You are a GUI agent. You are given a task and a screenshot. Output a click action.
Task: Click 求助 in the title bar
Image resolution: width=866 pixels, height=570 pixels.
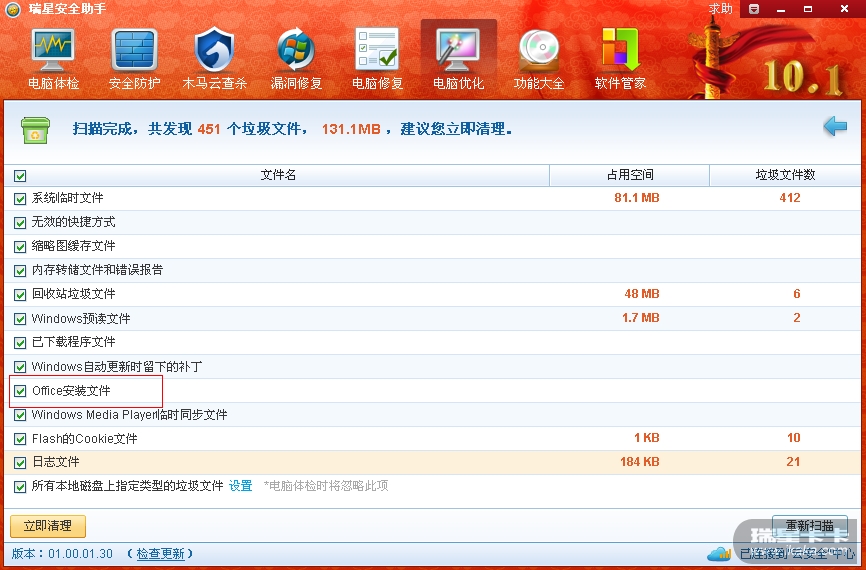pos(721,9)
